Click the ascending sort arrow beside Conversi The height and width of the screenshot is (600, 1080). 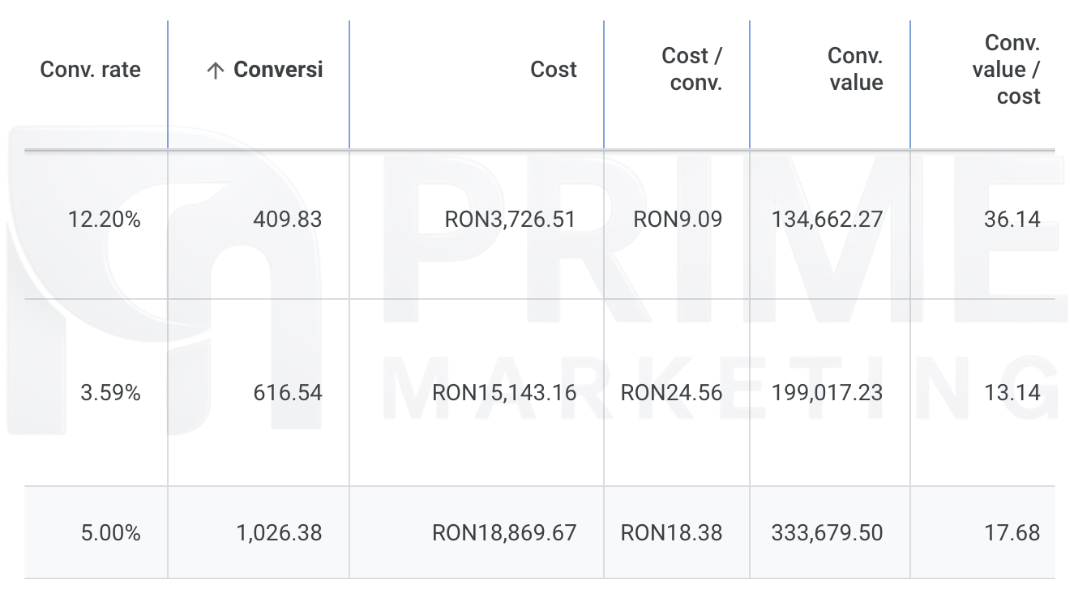point(215,71)
